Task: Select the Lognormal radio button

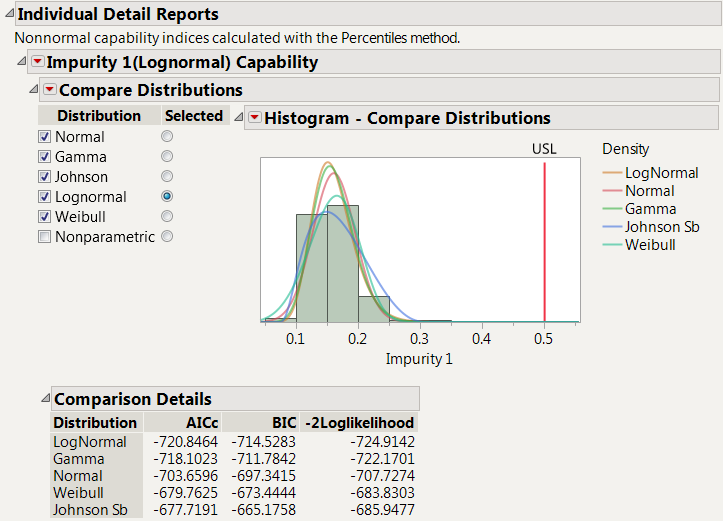Action: [x=167, y=196]
